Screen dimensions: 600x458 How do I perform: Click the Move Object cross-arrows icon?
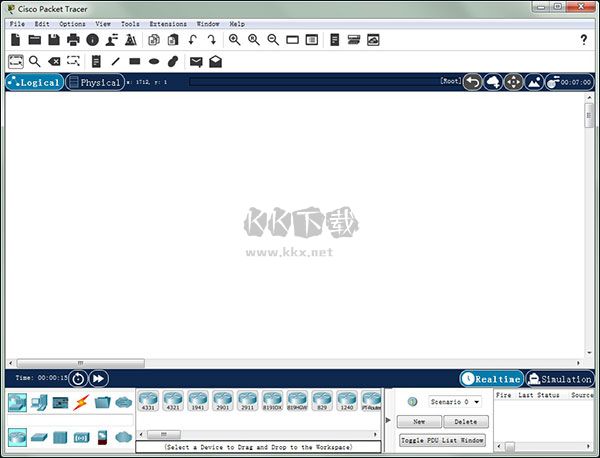click(514, 82)
